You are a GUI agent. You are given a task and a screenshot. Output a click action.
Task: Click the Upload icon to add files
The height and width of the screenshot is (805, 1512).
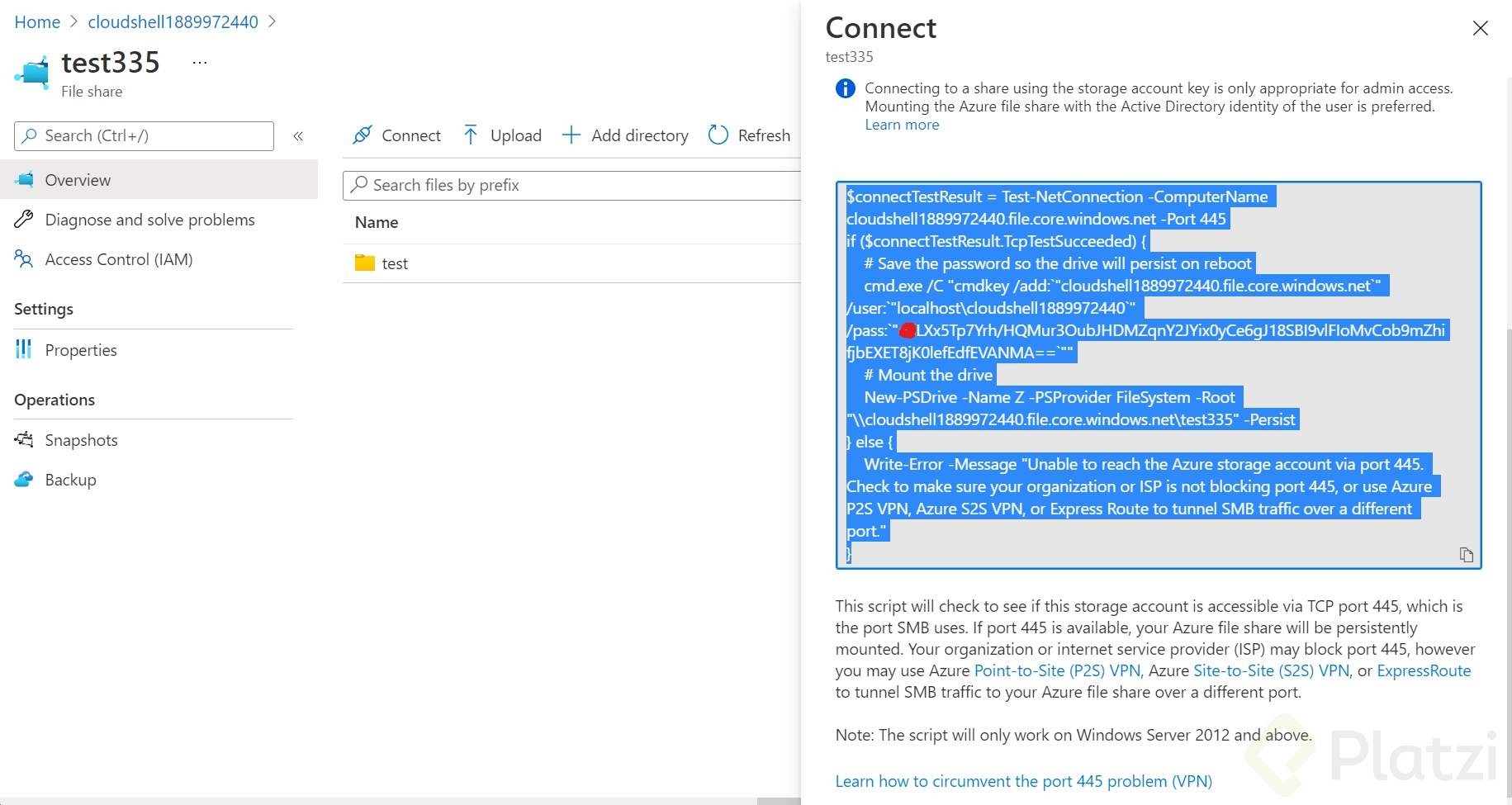pyautogui.click(x=470, y=135)
